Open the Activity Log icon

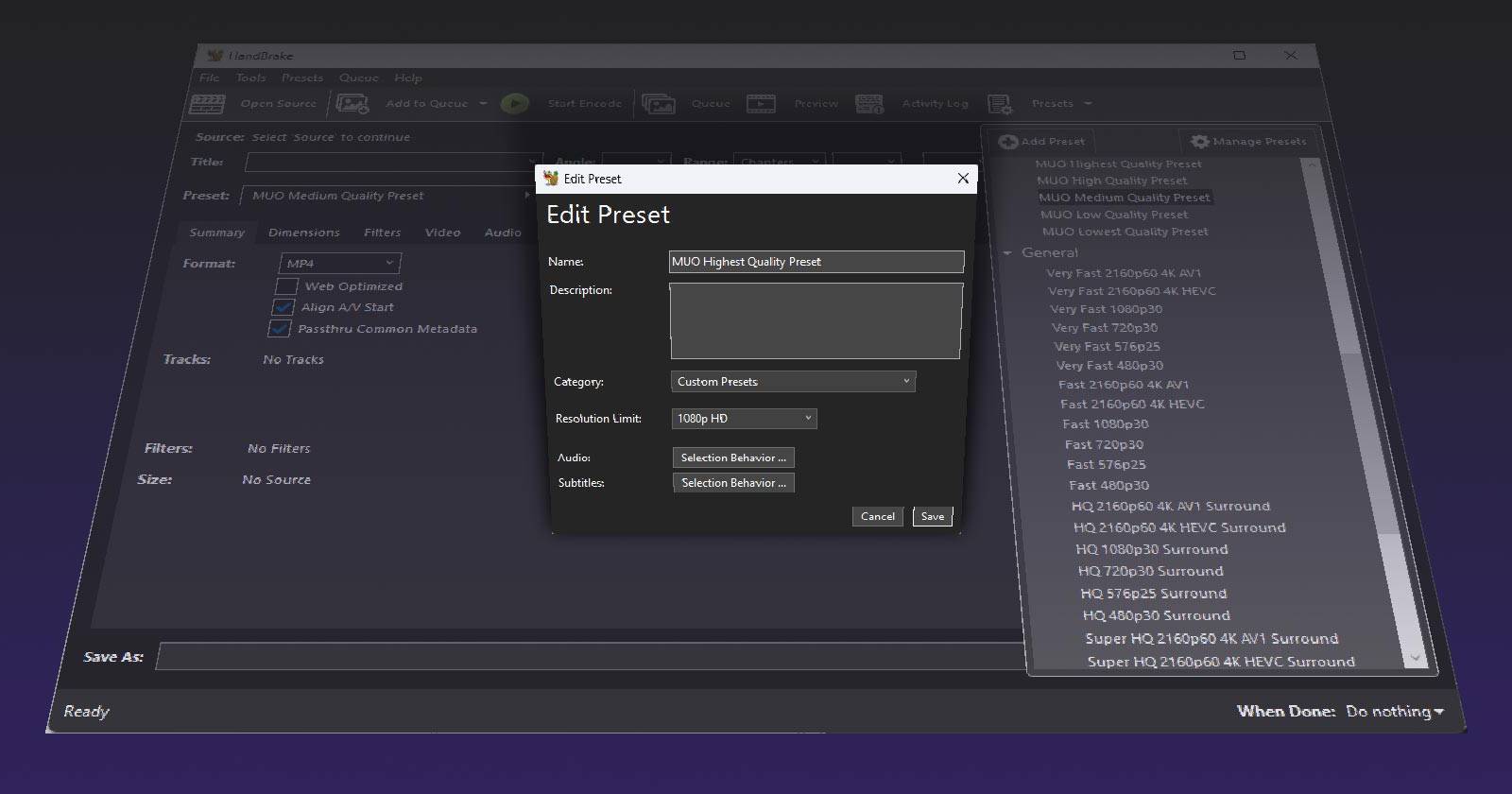pos(869,104)
